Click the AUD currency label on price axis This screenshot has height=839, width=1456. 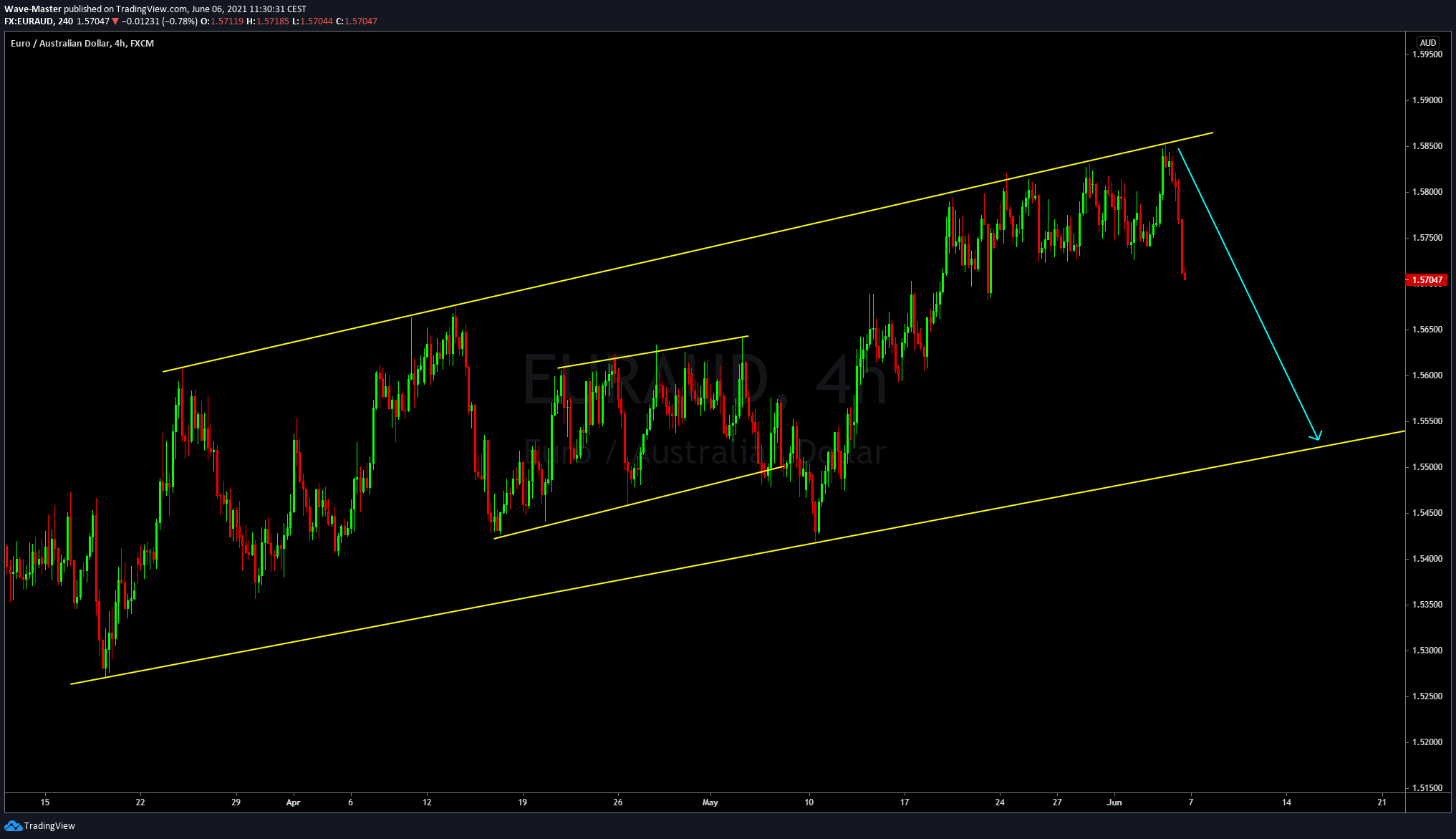pos(1428,43)
